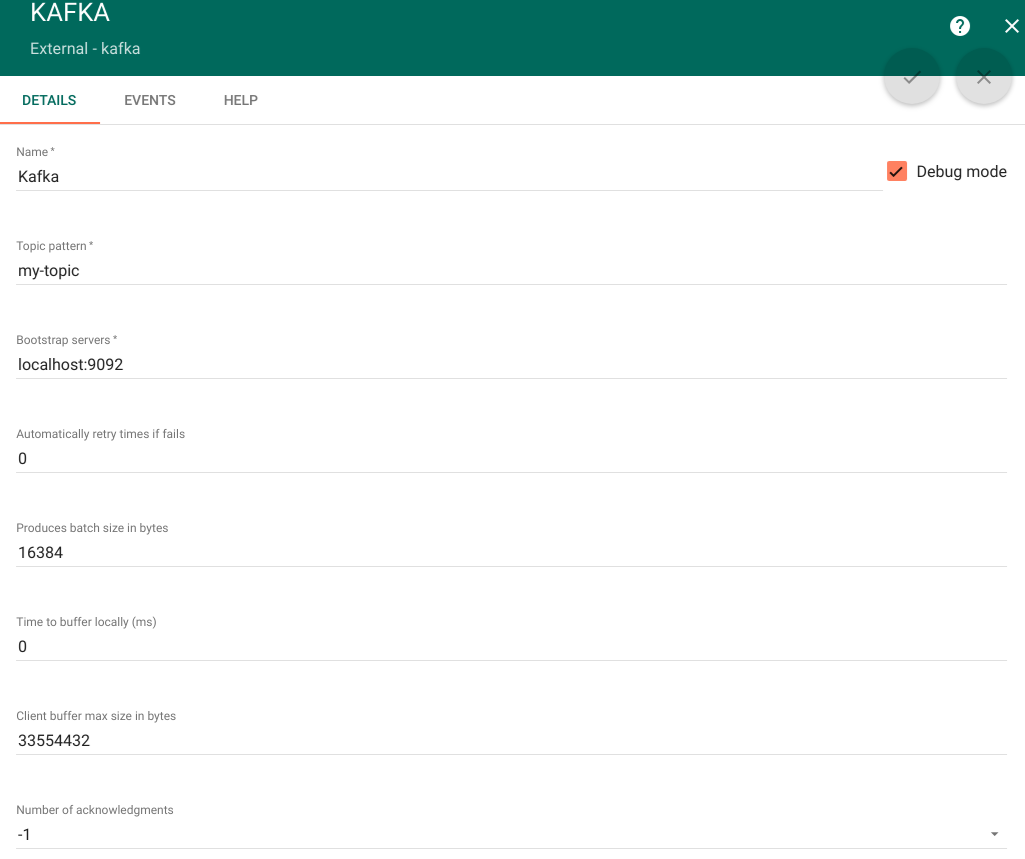
Task: Click the KAFKA panel title
Action: pyautogui.click(x=70, y=14)
